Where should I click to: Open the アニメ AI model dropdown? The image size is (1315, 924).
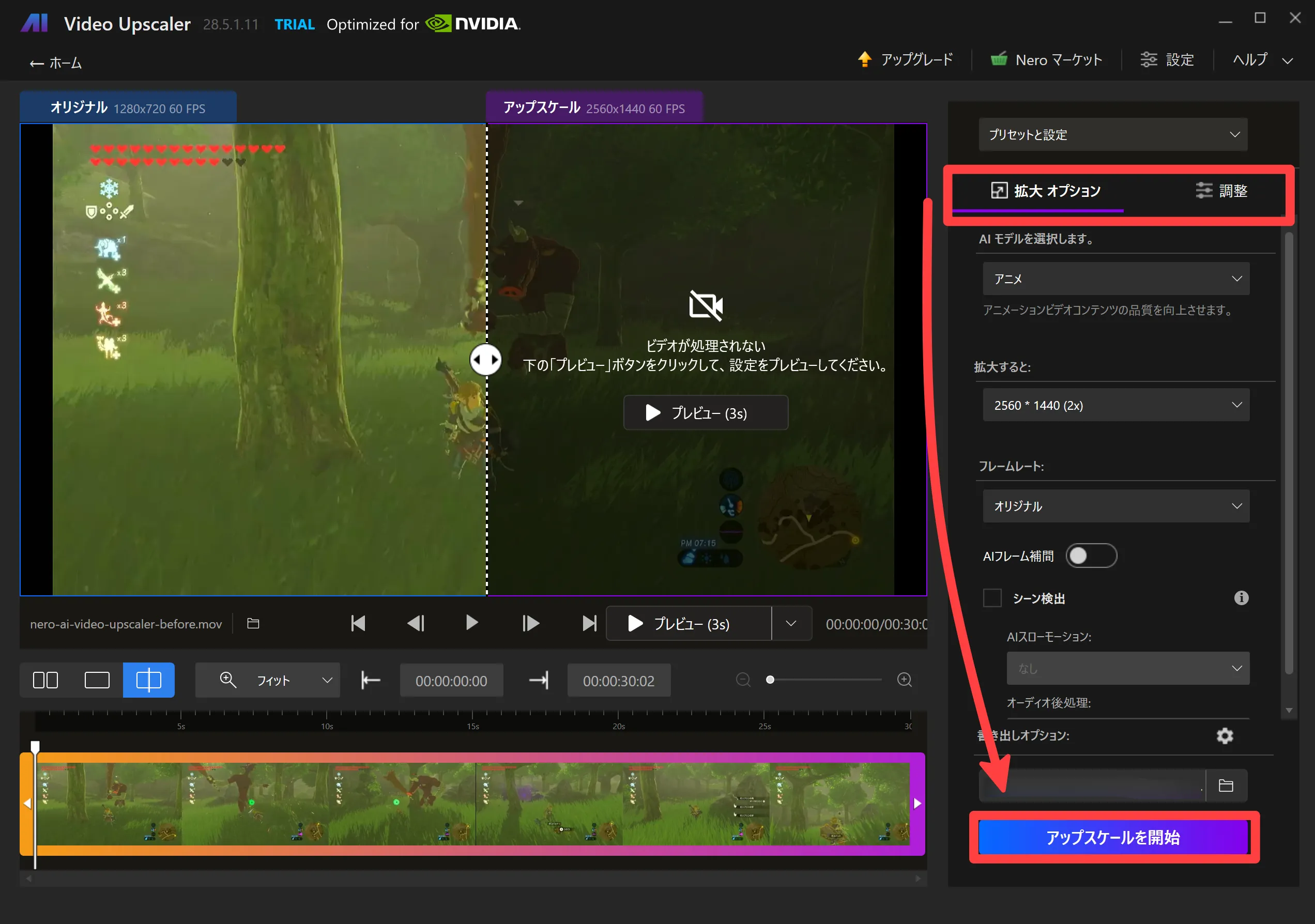click(1115, 279)
